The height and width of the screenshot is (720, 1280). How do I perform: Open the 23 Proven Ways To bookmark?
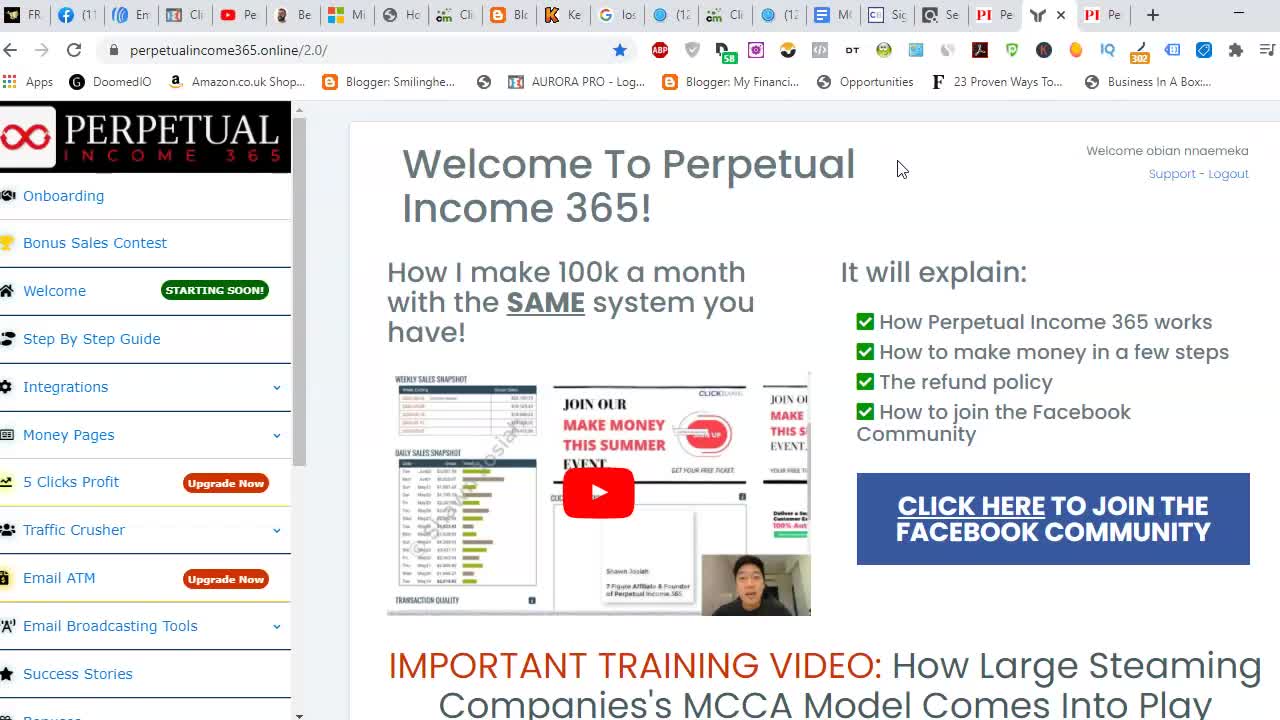click(997, 82)
